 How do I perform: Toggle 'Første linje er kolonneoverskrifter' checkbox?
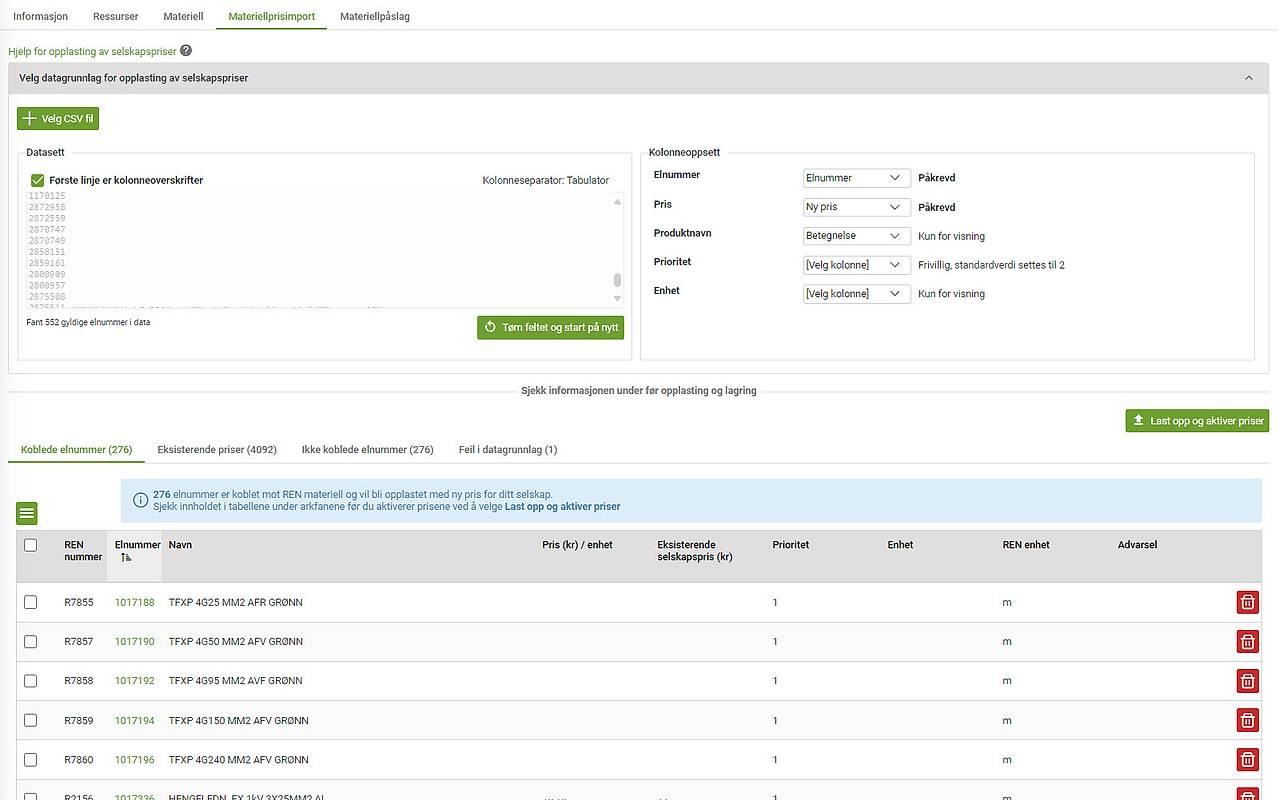(x=38, y=180)
